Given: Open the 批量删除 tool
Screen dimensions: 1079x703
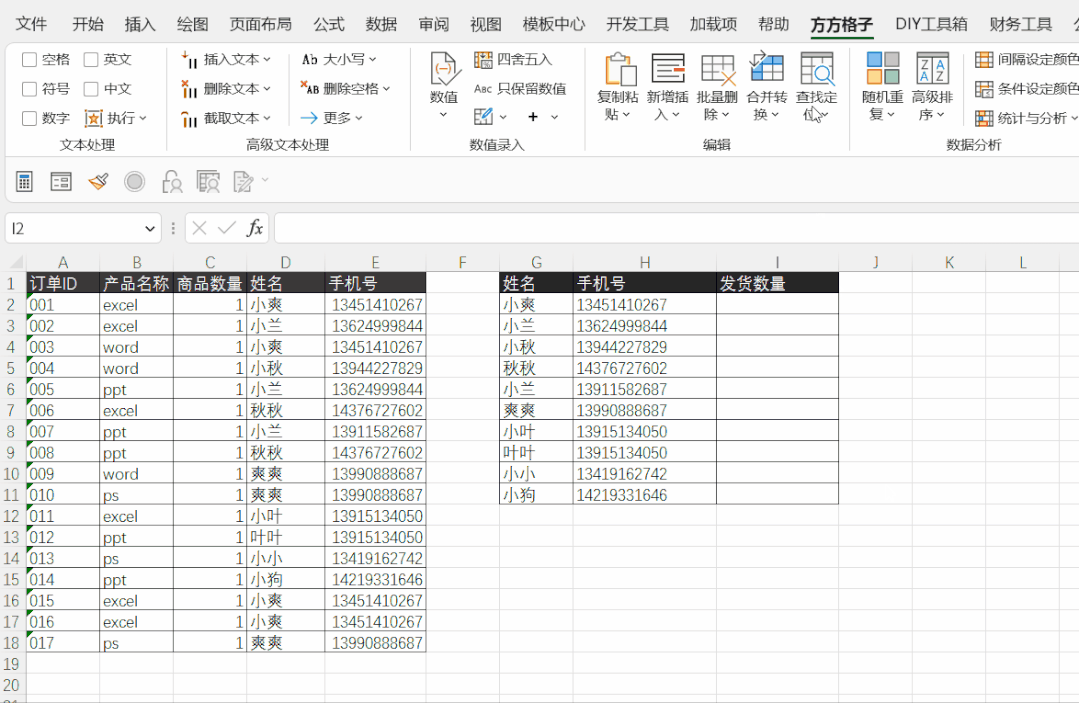Looking at the screenshot, I should pos(717,70).
